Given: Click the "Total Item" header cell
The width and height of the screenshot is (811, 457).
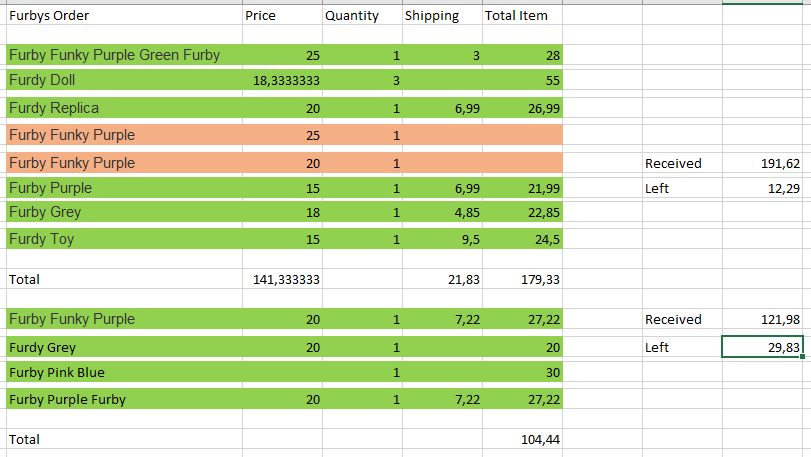Looking at the screenshot, I should click(x=516, y=16).
